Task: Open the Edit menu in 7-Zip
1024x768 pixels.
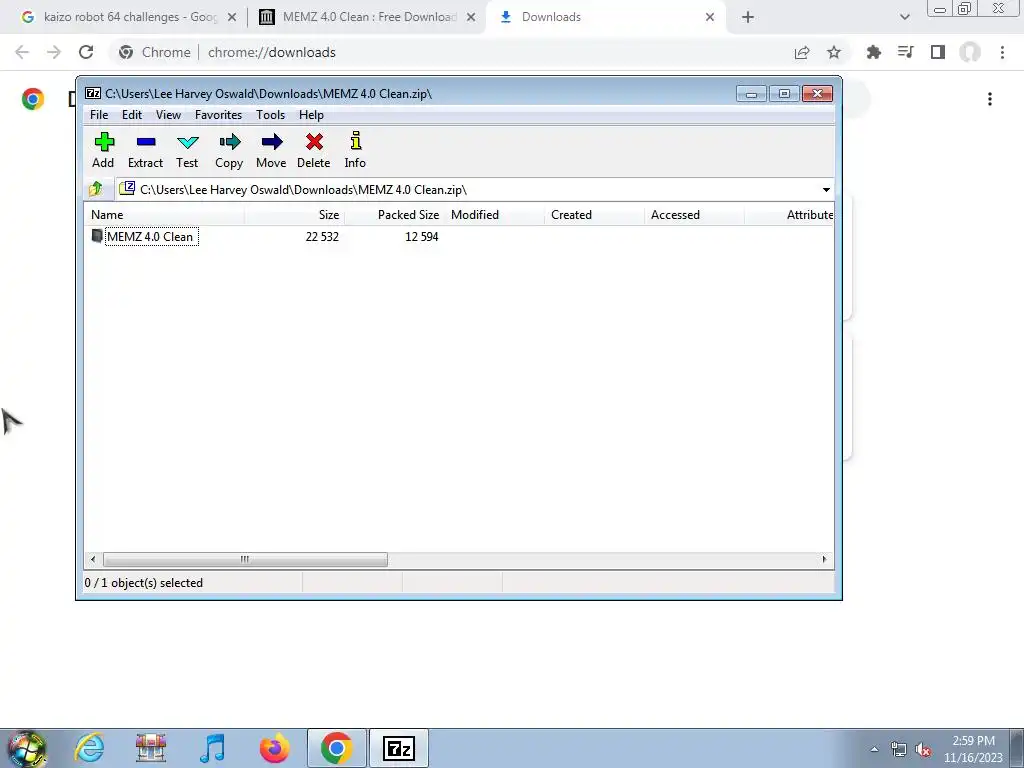Action: (132, 115)
